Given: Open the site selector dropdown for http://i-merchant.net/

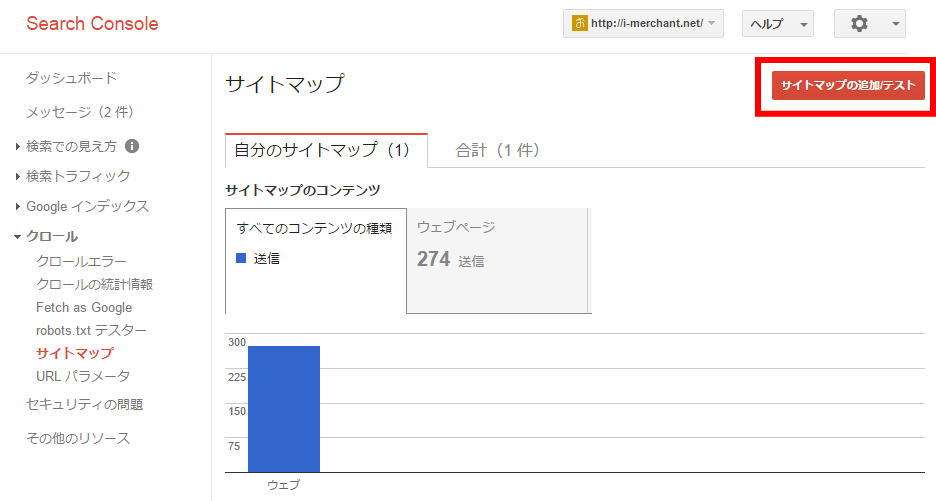Looking at the screenshot, I should pos(643,24).
